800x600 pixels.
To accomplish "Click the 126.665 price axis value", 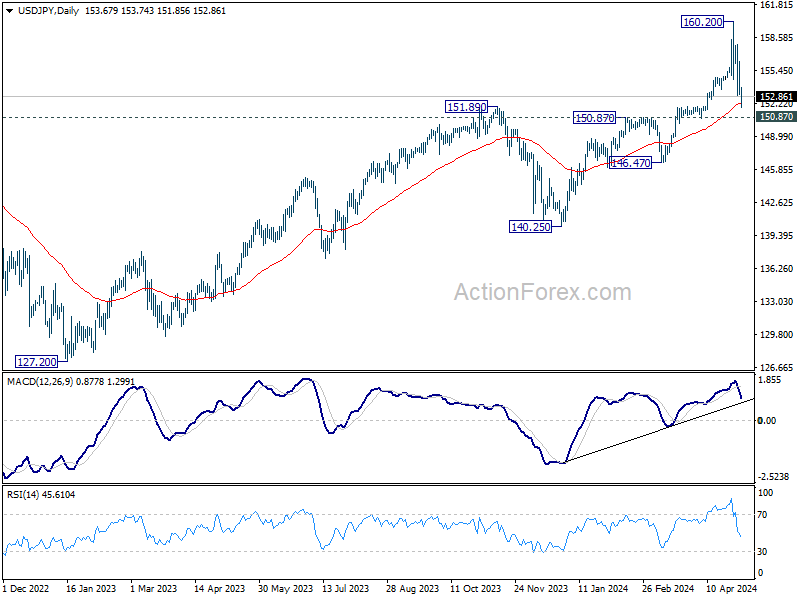I will tap(777, 367).
